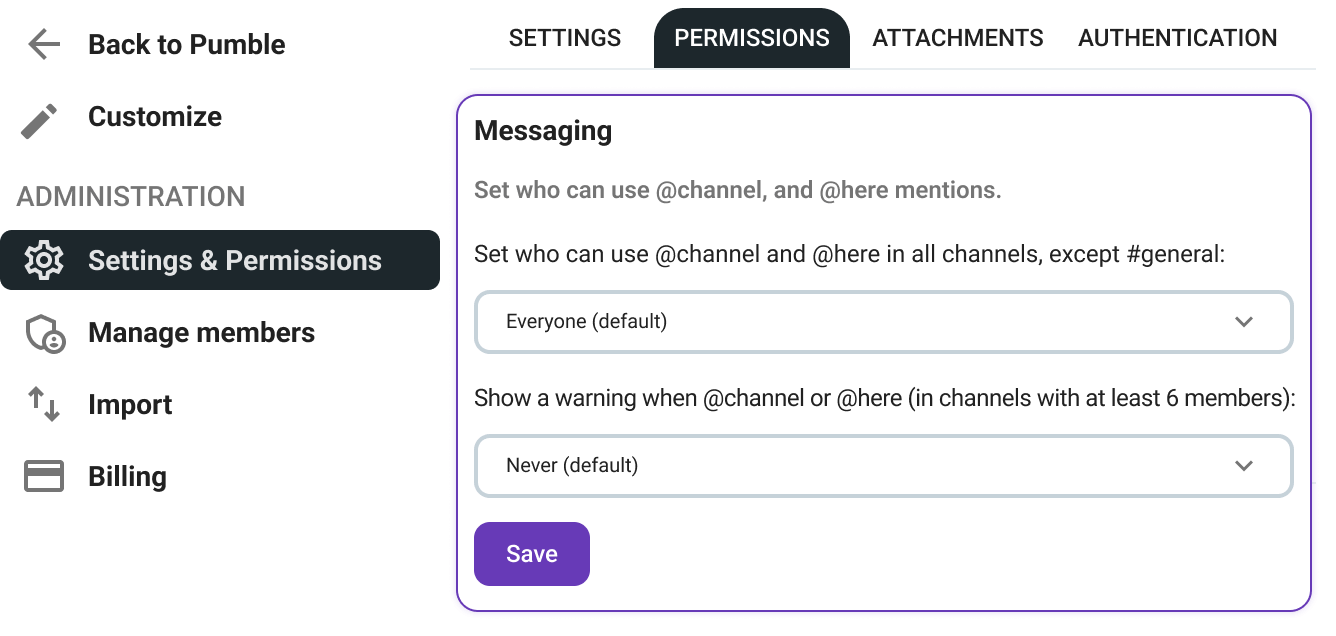Click the Import arrows icon
The image size is (1336, 636).
point(44,404)
